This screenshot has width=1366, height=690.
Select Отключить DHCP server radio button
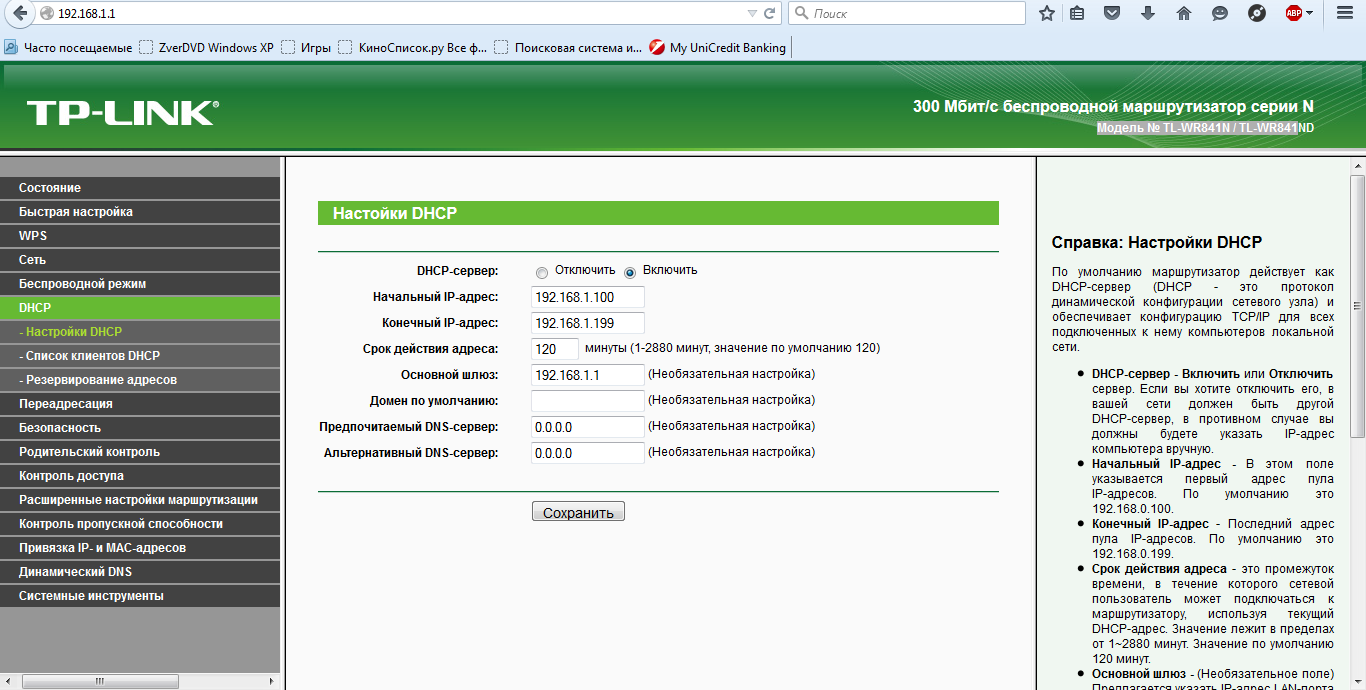(542, 272)
